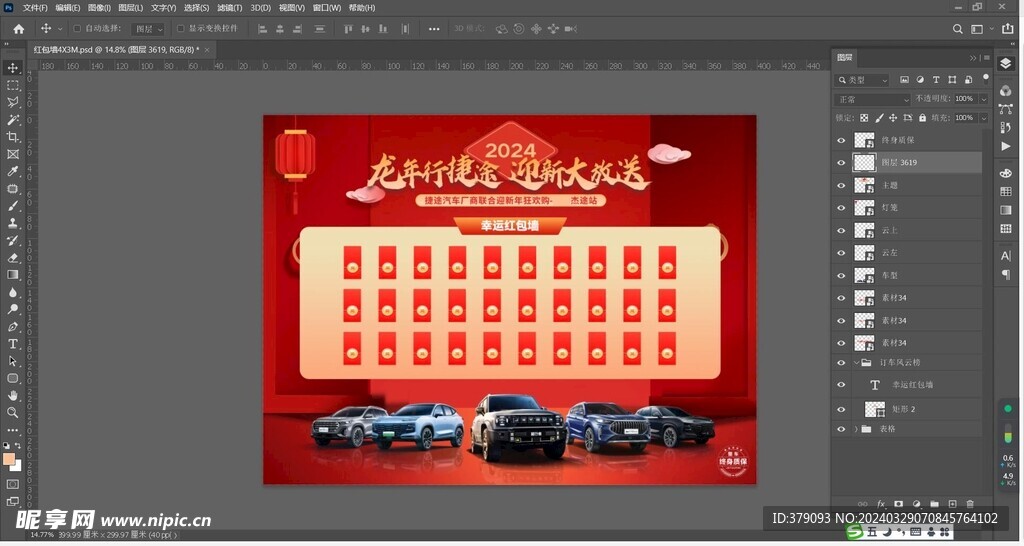Image resolution: width=1024 pixels, height=546 pixels.
Task: Open the 图层 auto-select target dropdown
Action: 148,29
